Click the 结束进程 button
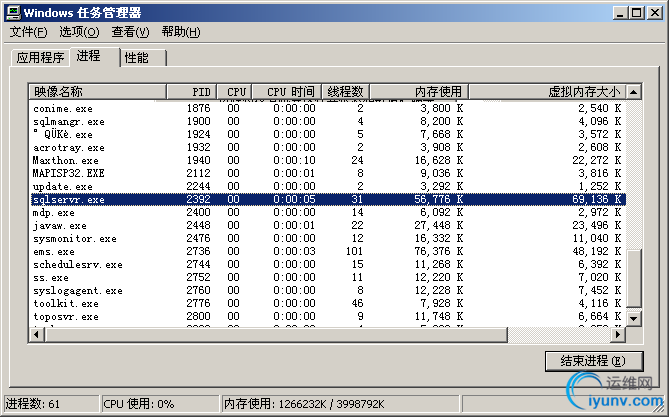This screenshot has width=669, height=417. 593,361
